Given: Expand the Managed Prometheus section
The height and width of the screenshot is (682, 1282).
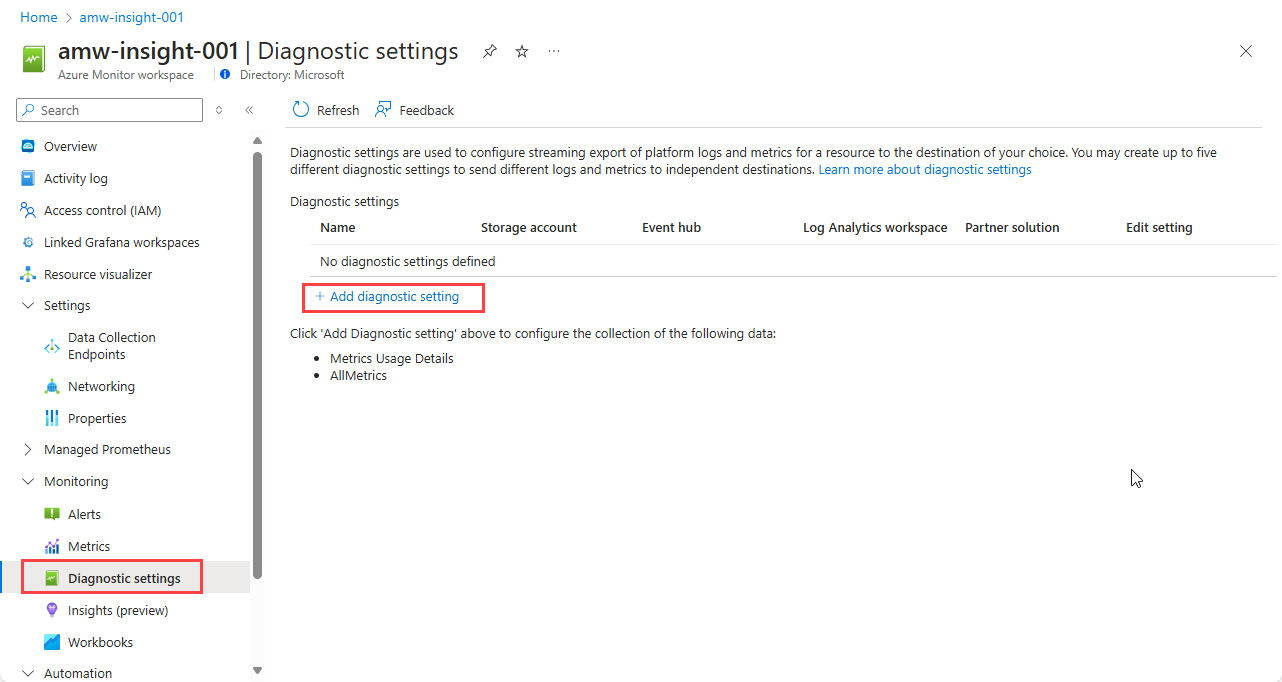Looking at the screenshot, I should [28, 449].
